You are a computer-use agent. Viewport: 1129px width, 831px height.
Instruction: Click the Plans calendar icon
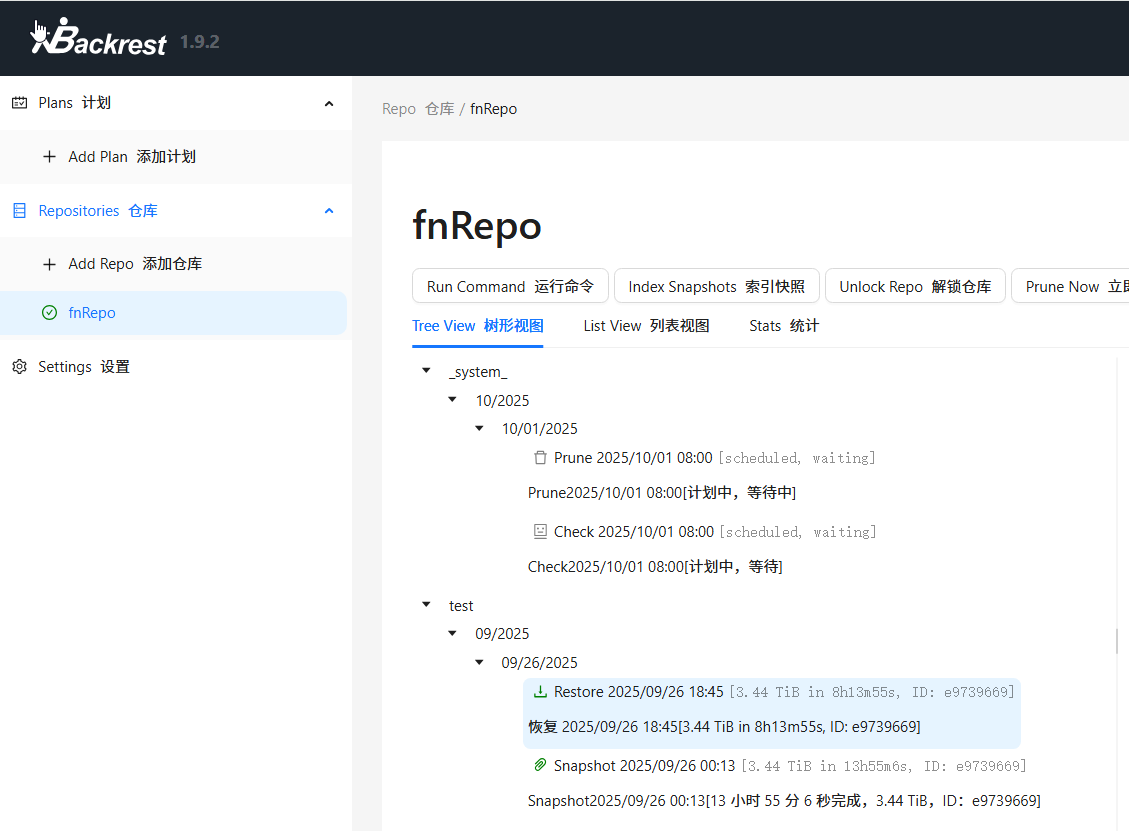19,103
